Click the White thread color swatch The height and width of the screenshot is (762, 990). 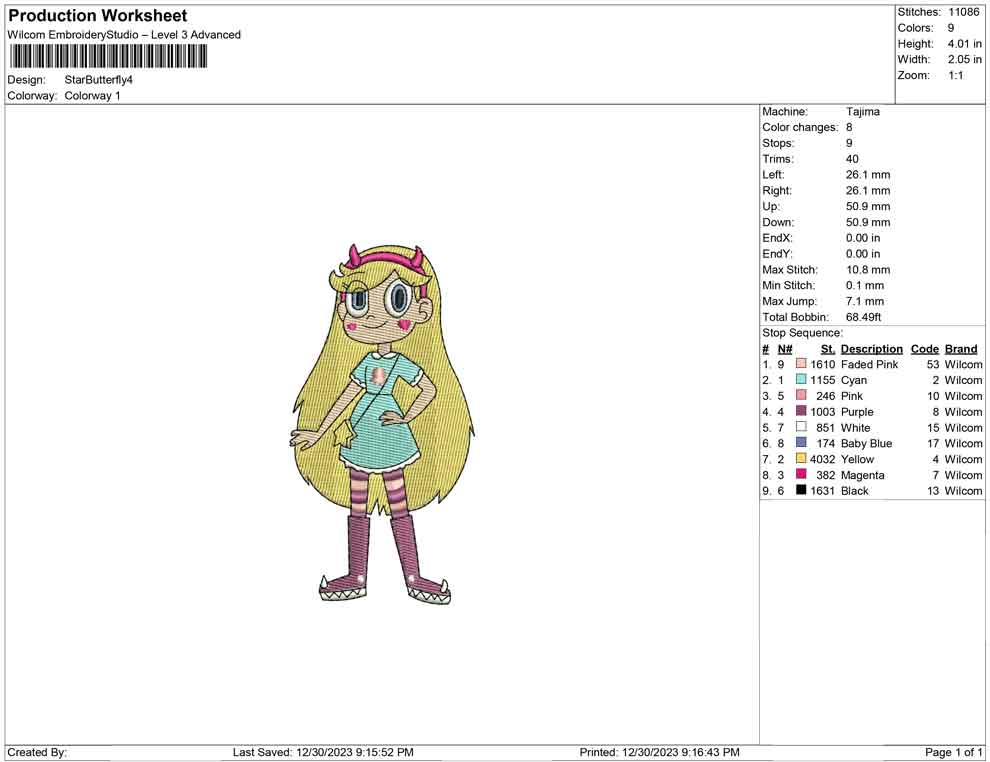coord(801,427)
